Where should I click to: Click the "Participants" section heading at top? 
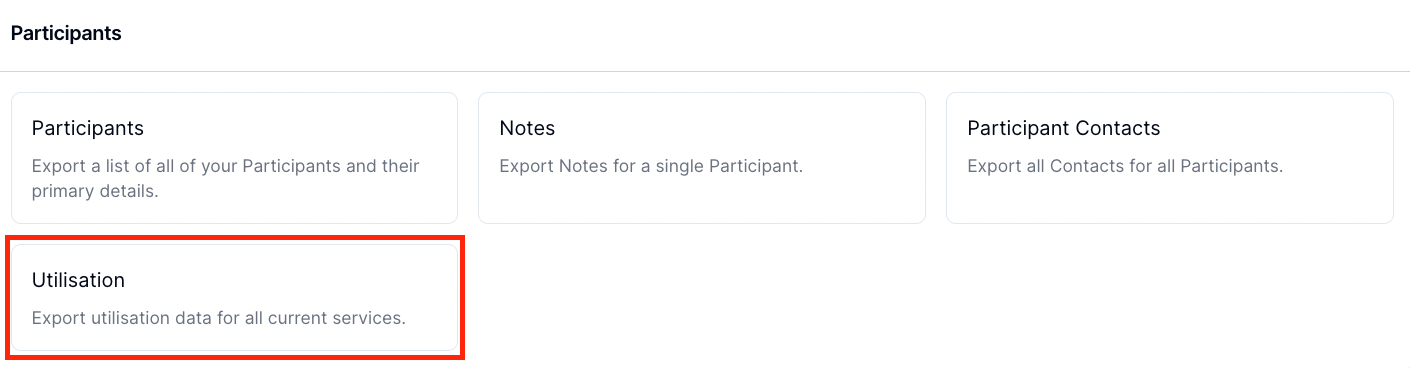tap(66, 33)
